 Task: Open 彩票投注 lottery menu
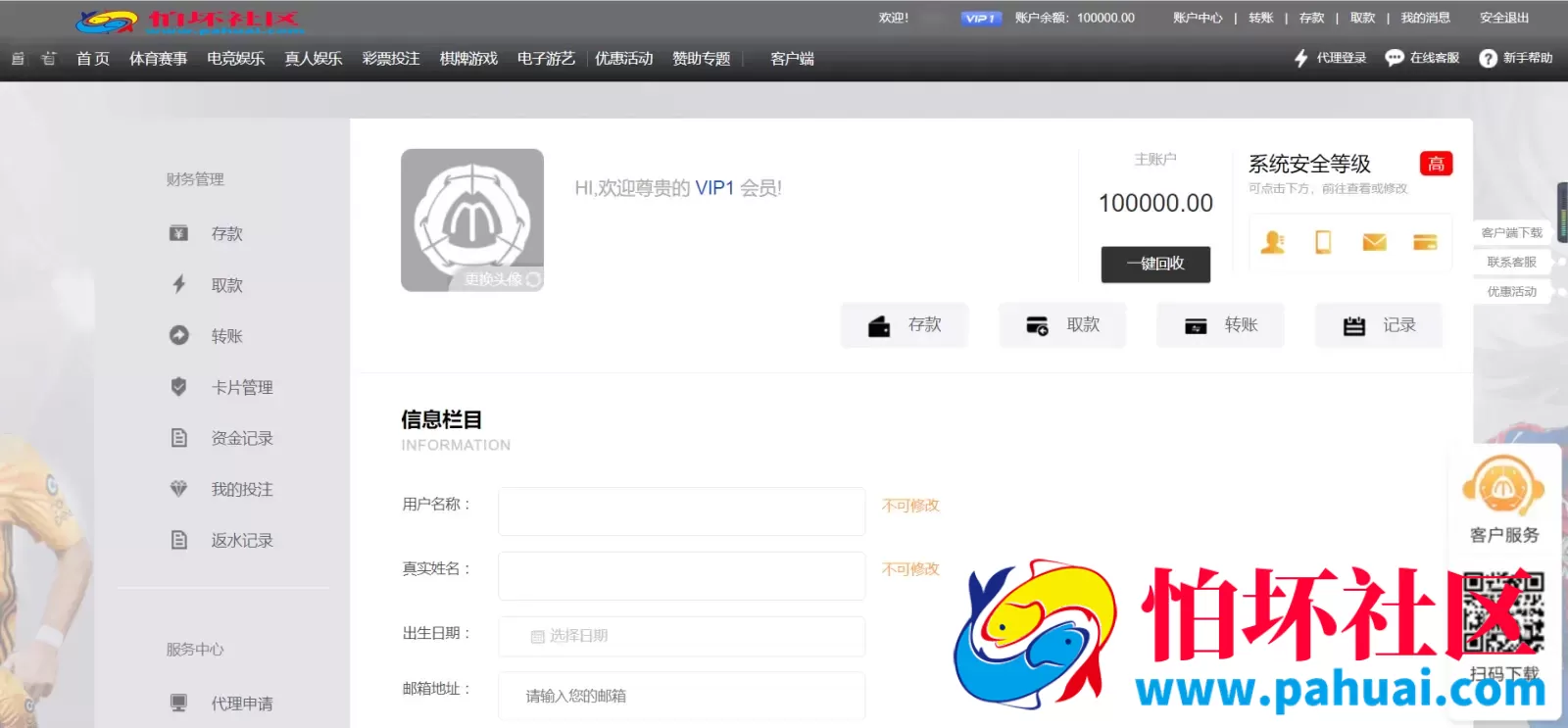tap(391, 59)
